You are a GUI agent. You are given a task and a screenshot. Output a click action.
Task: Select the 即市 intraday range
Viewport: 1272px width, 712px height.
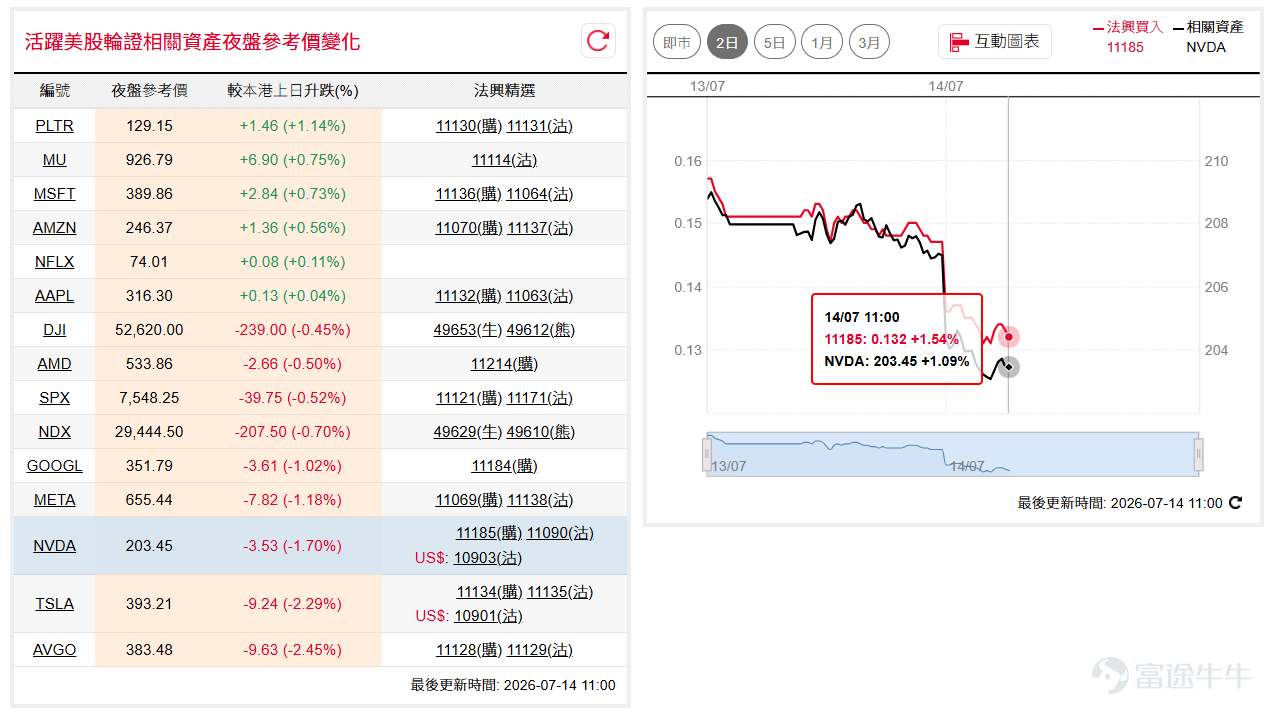point(677,43)
